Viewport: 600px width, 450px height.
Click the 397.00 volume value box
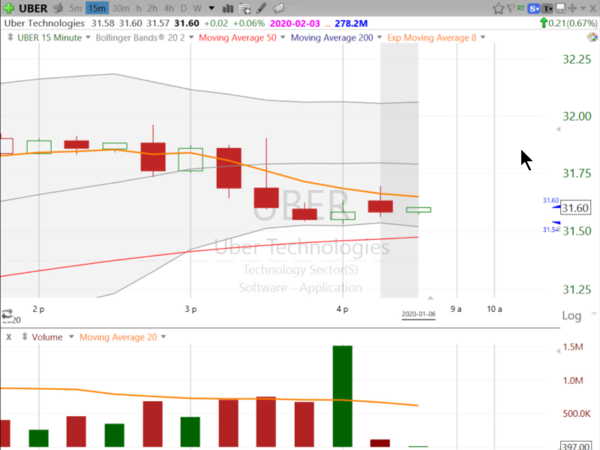[x=576, y=446]
